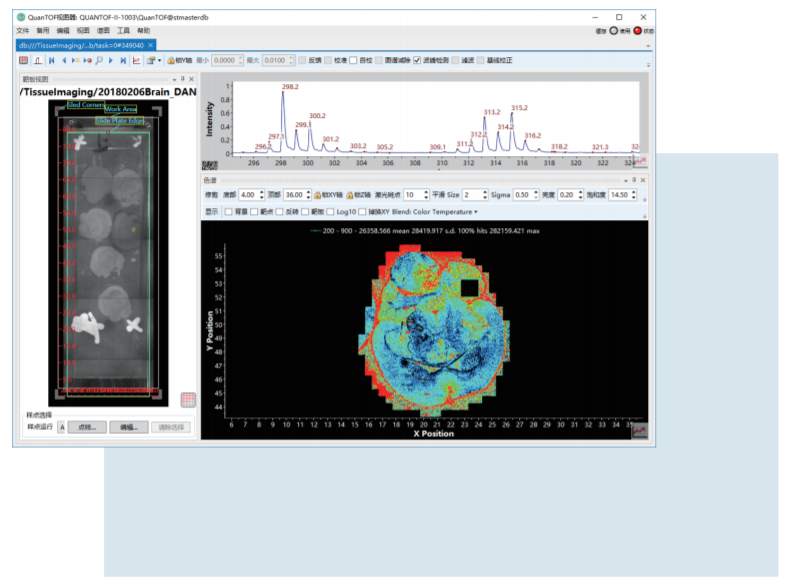Click the magnifier search icon in toolbar
788x585 pixels.
(x=100, y=61)
